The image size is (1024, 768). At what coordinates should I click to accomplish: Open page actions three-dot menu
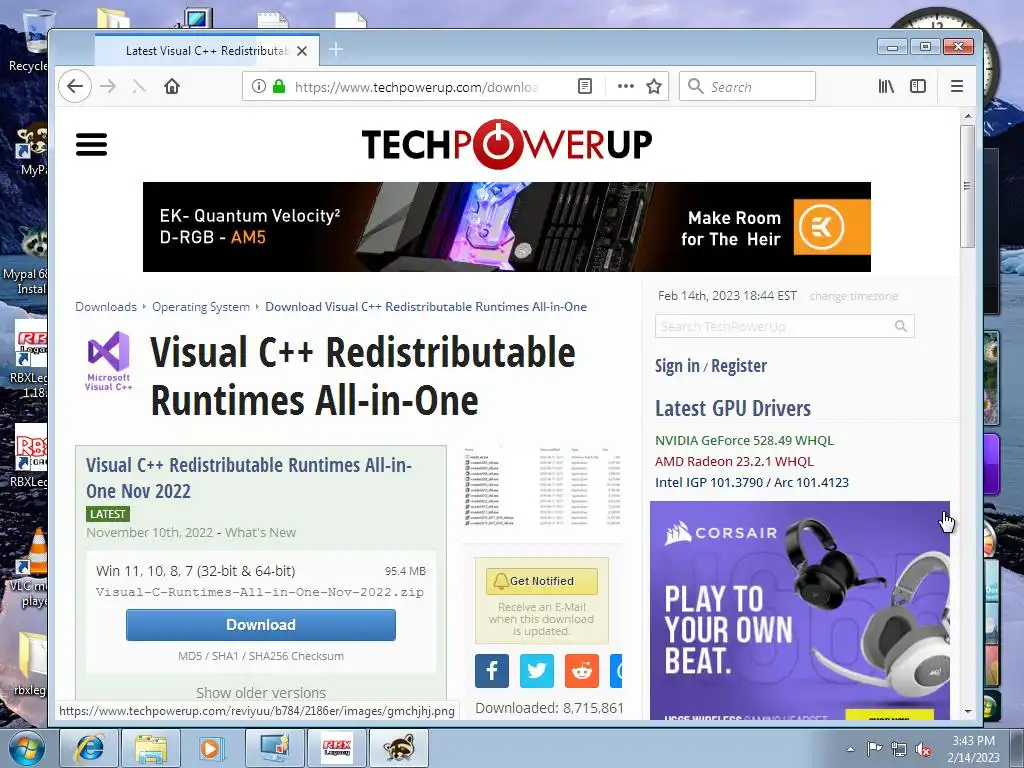626,86
